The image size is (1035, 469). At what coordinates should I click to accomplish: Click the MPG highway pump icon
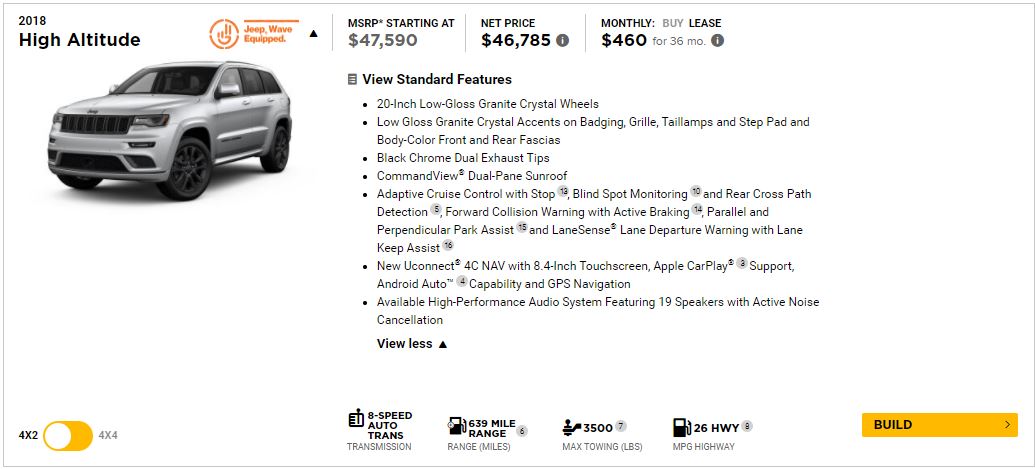(x=682, y=427)
